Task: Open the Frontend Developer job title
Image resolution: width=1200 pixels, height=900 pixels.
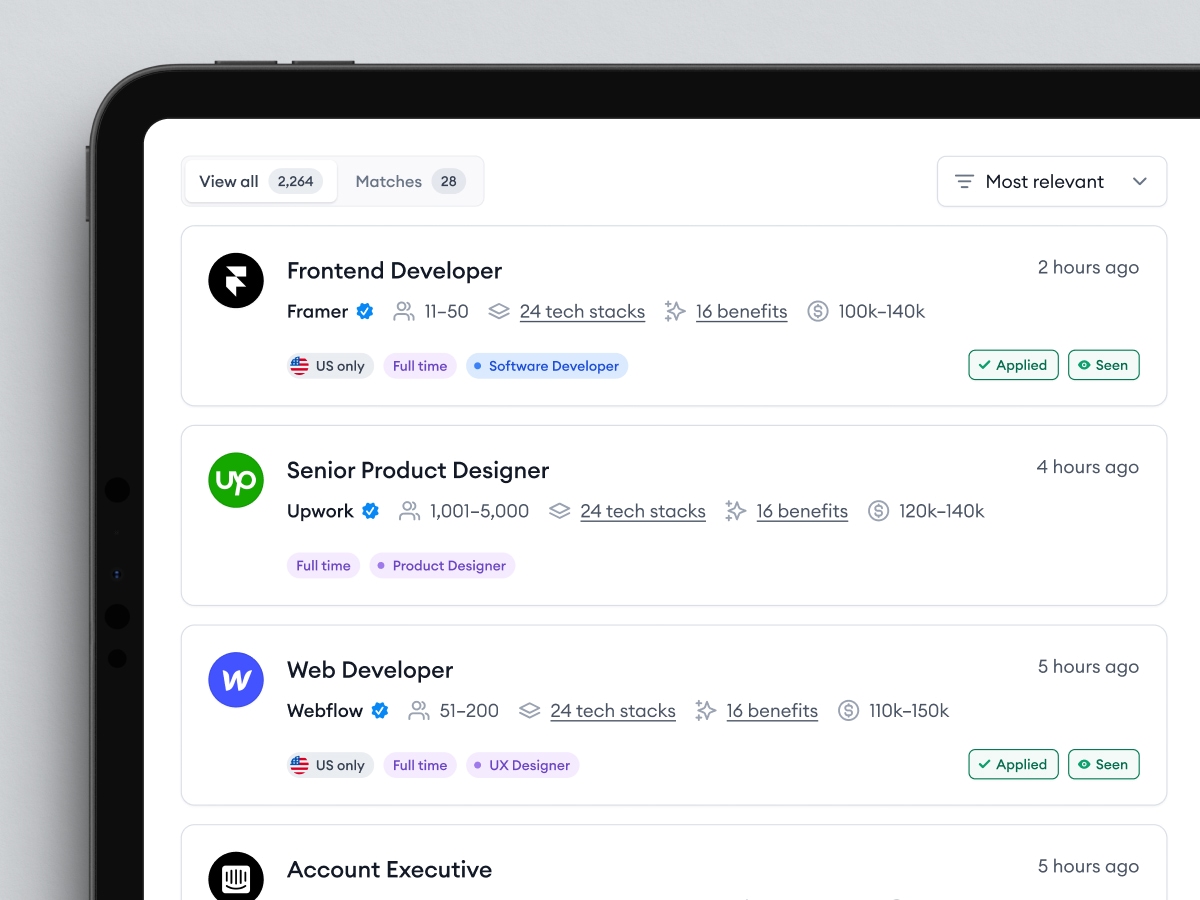Action: tap(394, 271)
